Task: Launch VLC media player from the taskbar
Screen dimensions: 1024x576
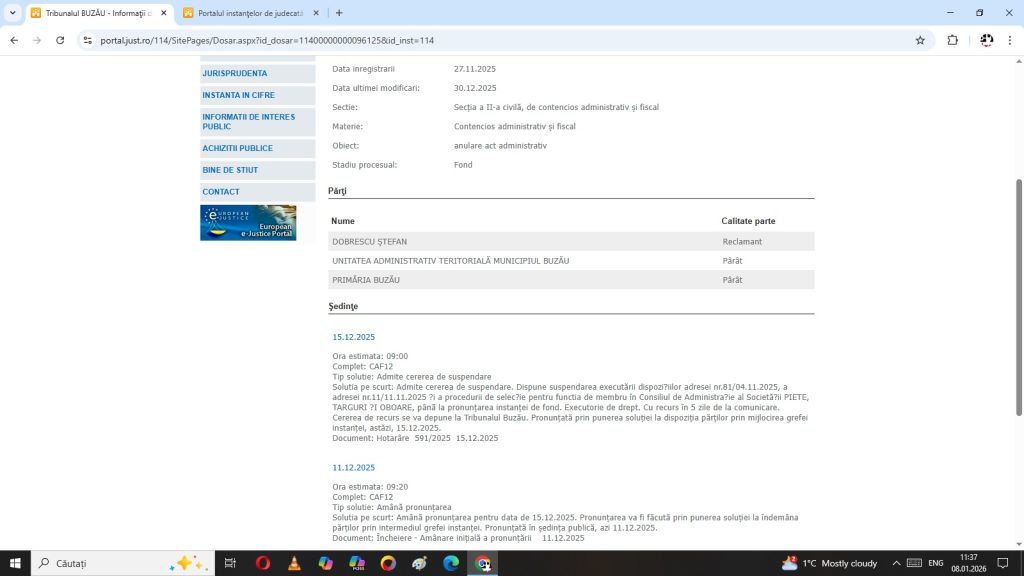Action: click(x=294, y=563)
